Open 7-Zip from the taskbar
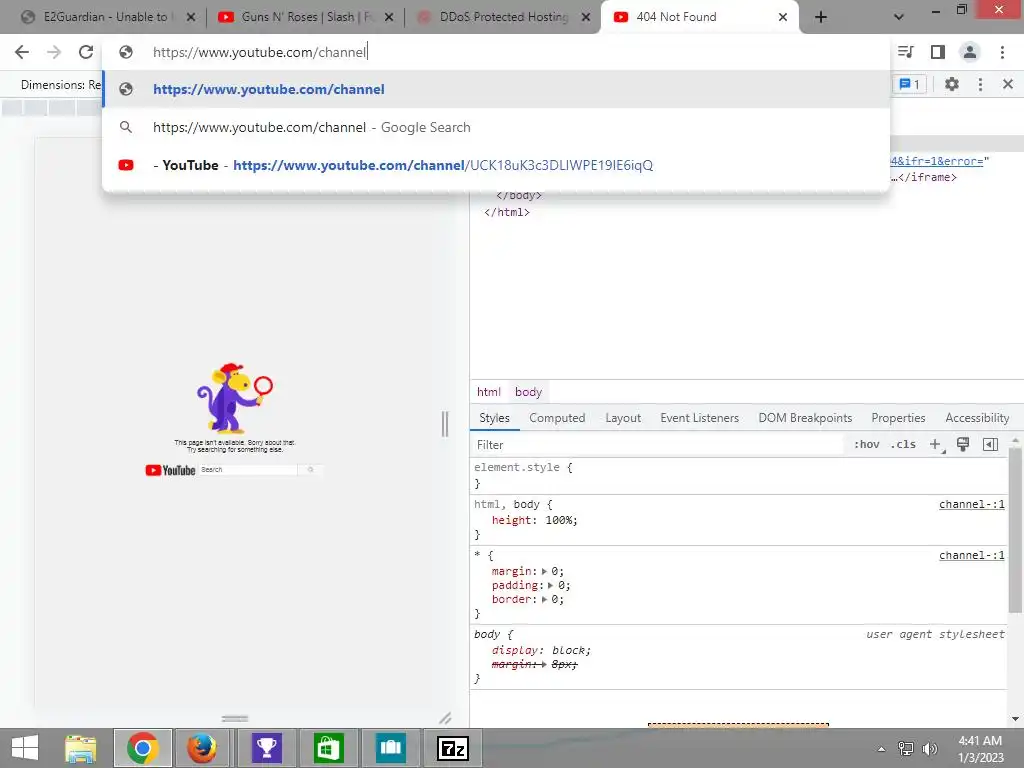 pos(452,748)
